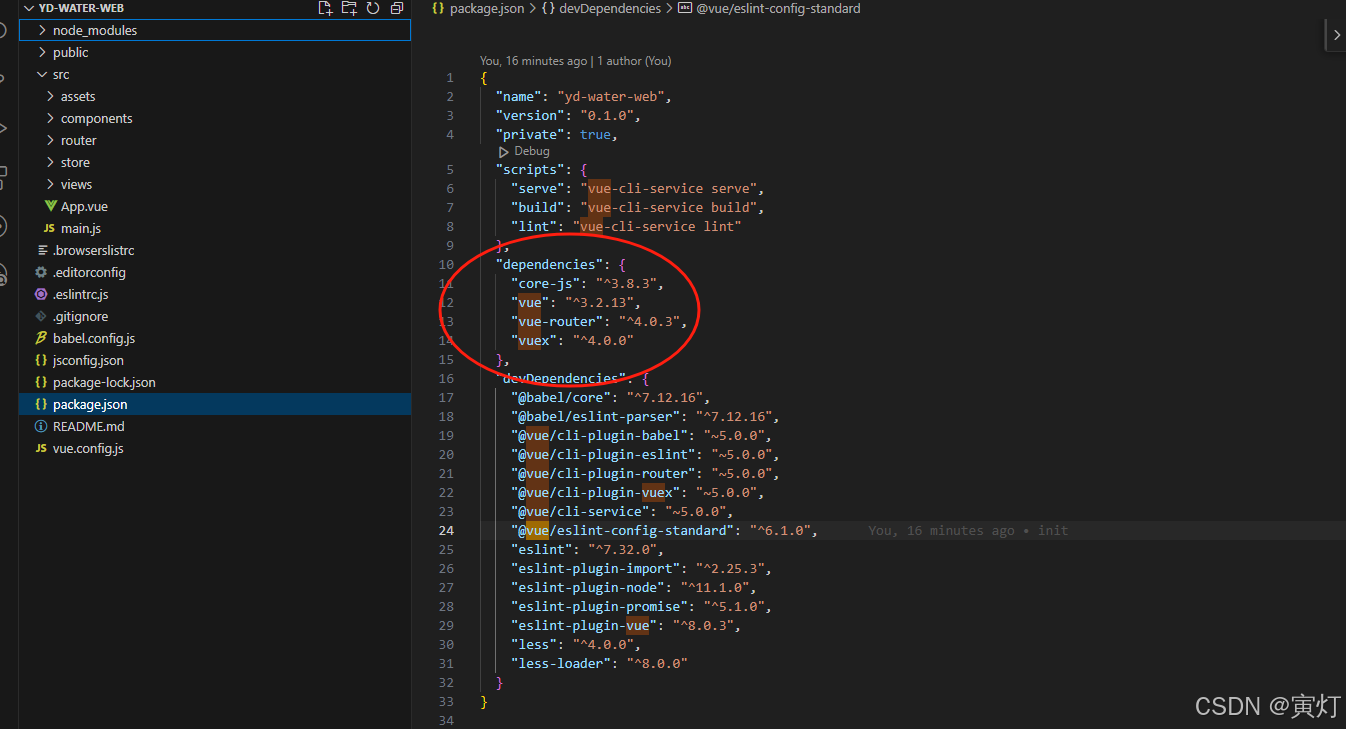1346x729 pixels.
Task: Open the router folder
Action: (x=78, y=140)
